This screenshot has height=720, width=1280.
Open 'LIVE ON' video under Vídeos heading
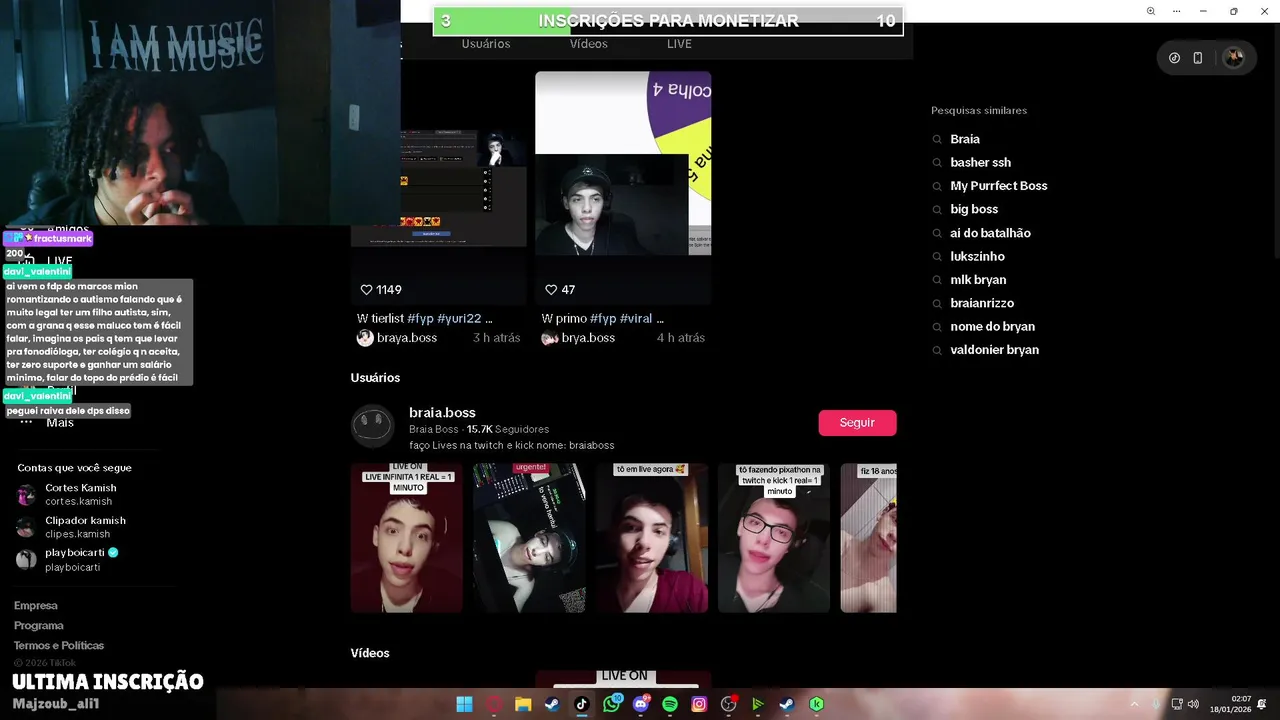pos(623,679)
